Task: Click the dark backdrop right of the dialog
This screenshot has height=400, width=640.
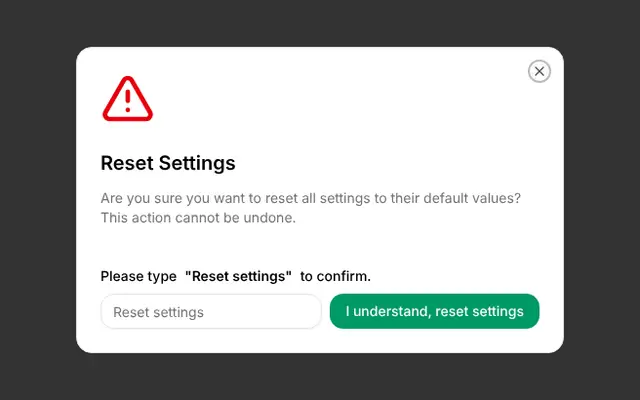Action: click(x=602, y=200)
